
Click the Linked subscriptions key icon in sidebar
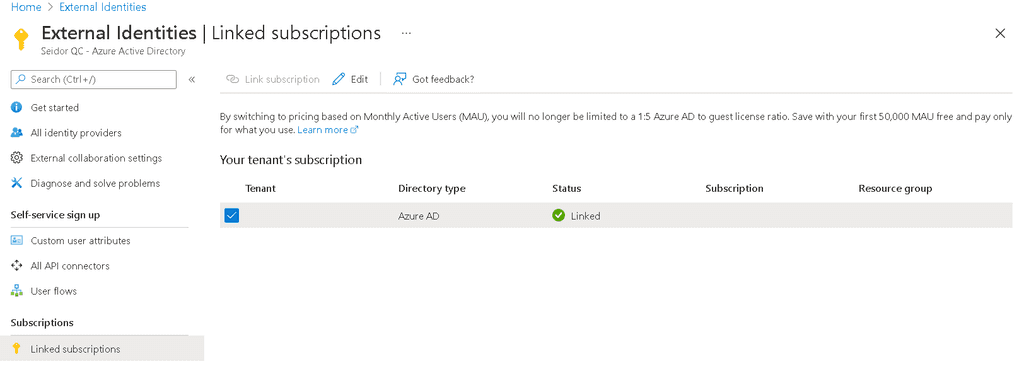click(17, 349)
